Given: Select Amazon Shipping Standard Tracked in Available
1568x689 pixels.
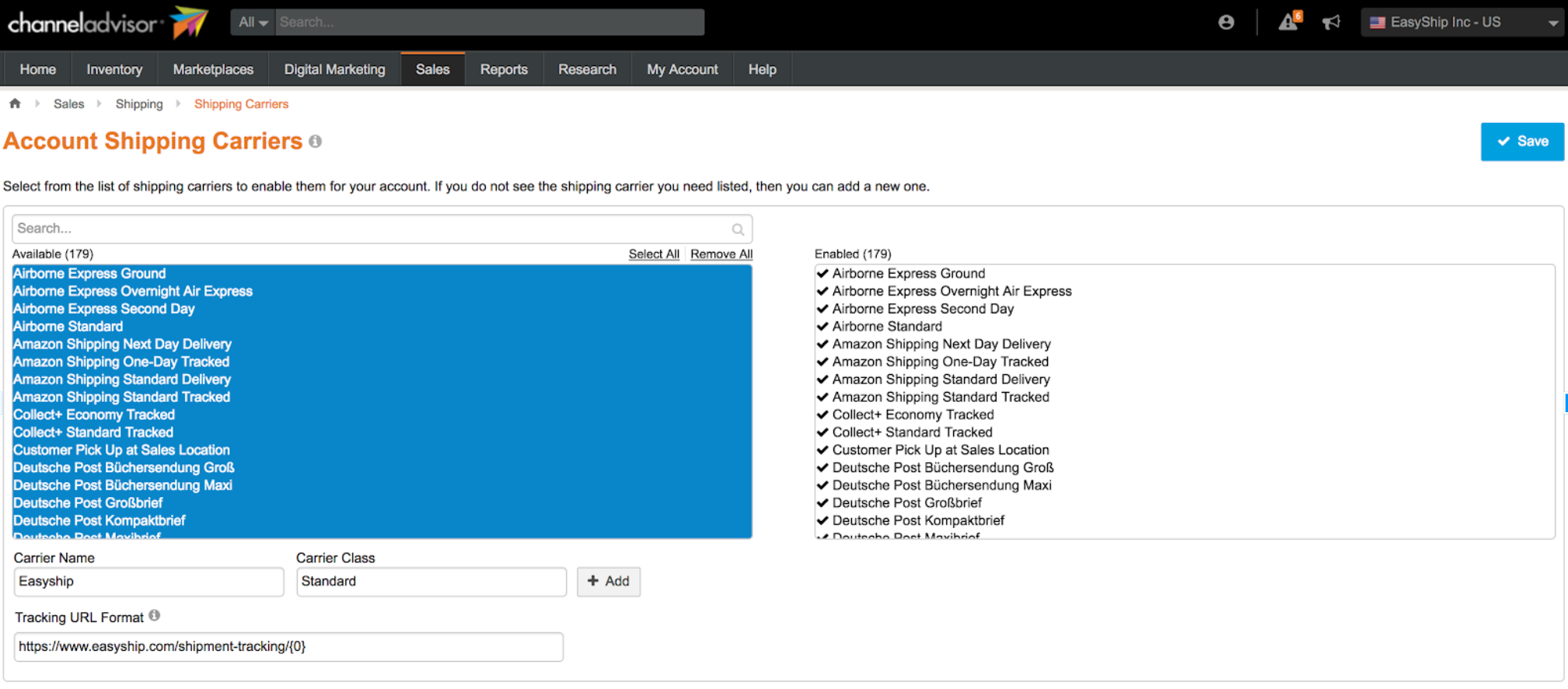Looking at the screenshot, I should pos(382,397).
